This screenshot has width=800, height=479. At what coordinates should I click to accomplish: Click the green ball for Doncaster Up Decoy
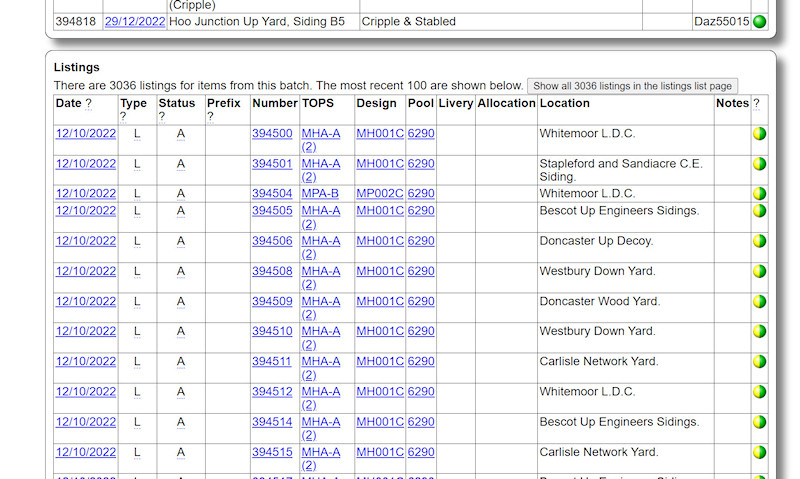[760, 241]
